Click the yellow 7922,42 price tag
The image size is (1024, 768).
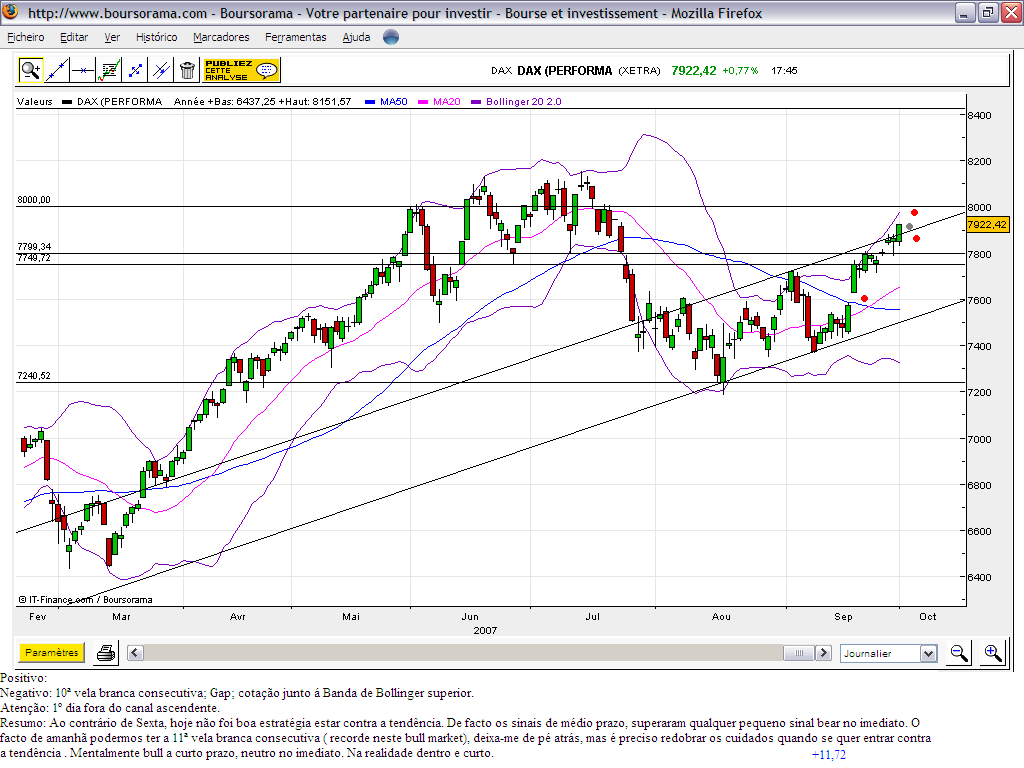[987, 225]
